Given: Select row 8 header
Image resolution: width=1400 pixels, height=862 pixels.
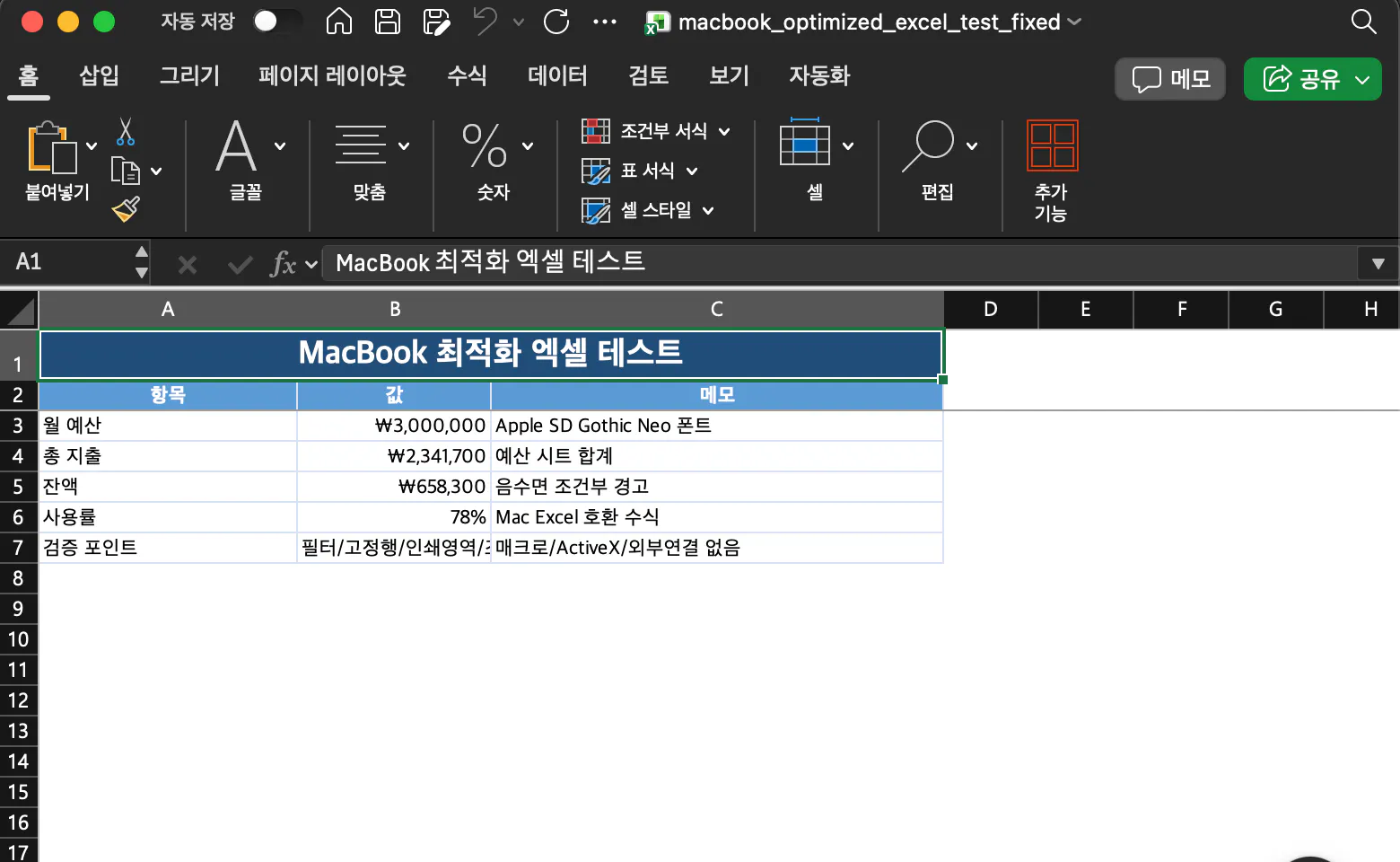Looking at the screenshot, I should pyautogui.click(x=18, y=578).
